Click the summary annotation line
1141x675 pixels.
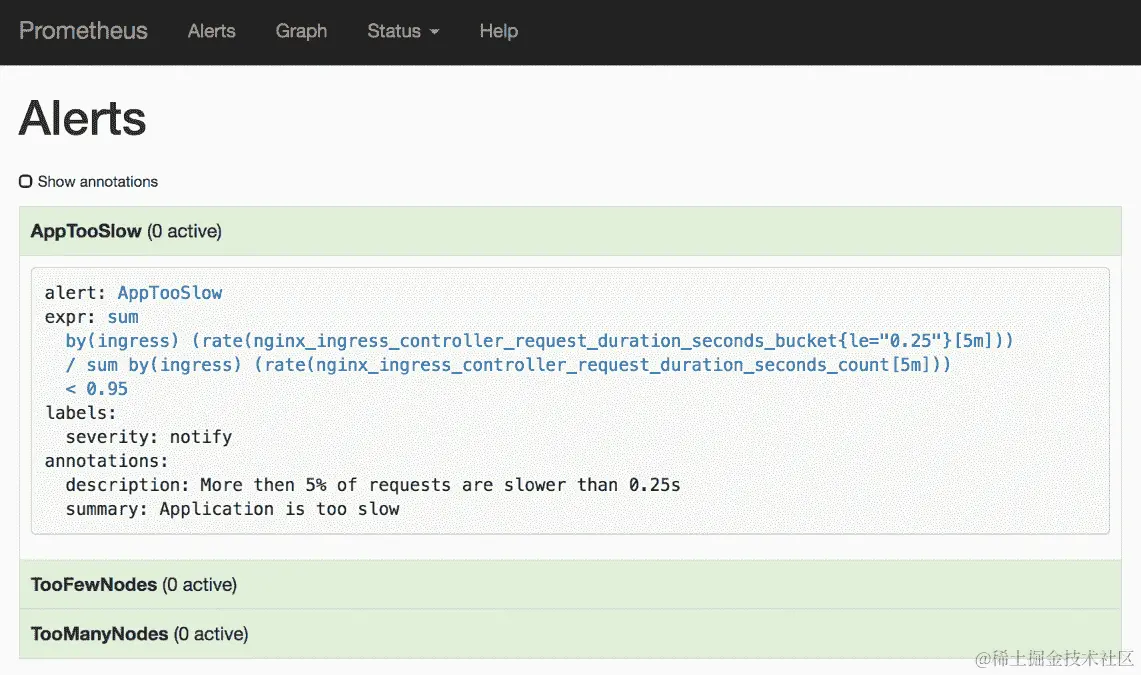pos(232,509)
